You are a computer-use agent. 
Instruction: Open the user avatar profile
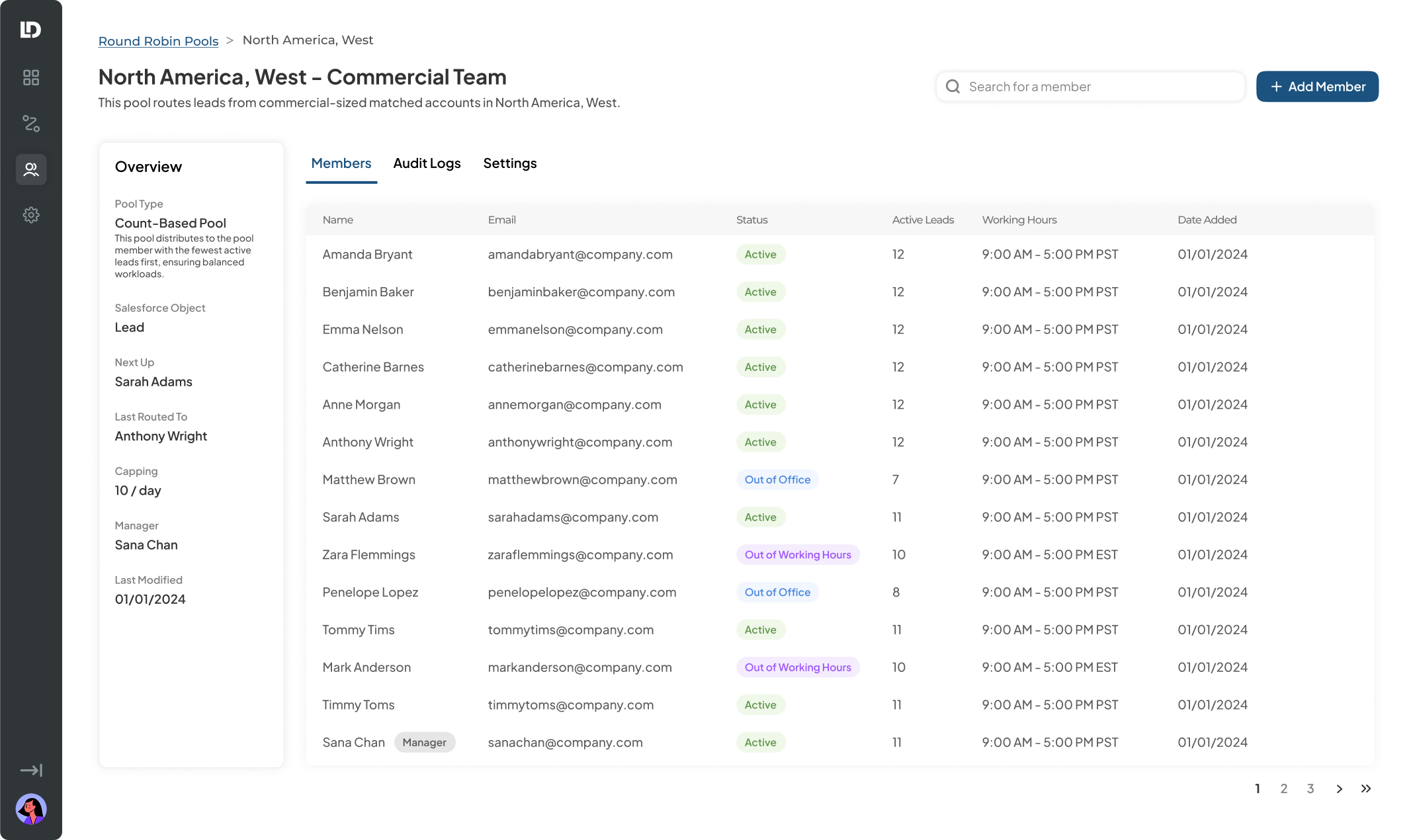(31, 809)
